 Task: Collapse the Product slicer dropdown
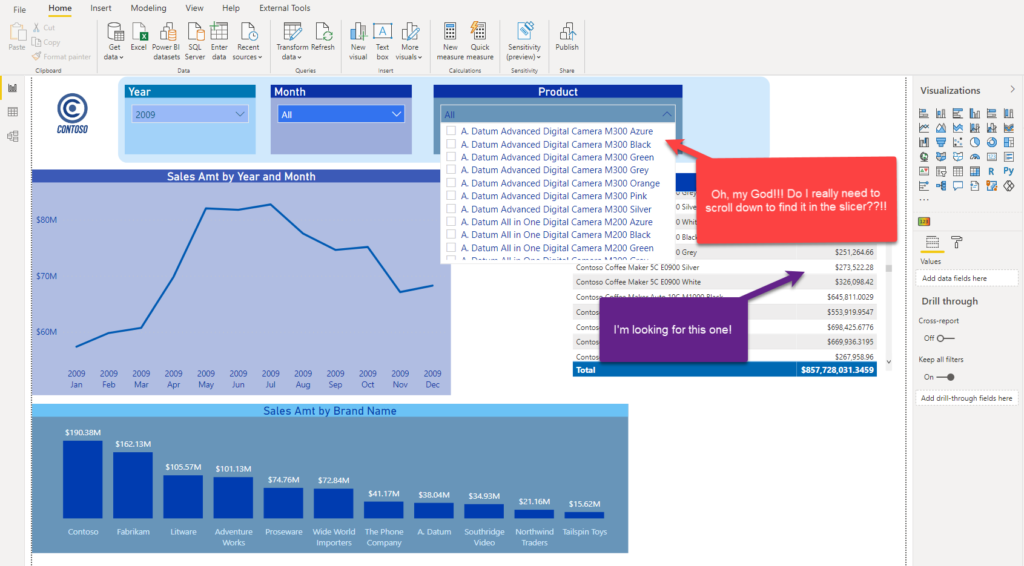pyautogui.click(x=666, y=114)
